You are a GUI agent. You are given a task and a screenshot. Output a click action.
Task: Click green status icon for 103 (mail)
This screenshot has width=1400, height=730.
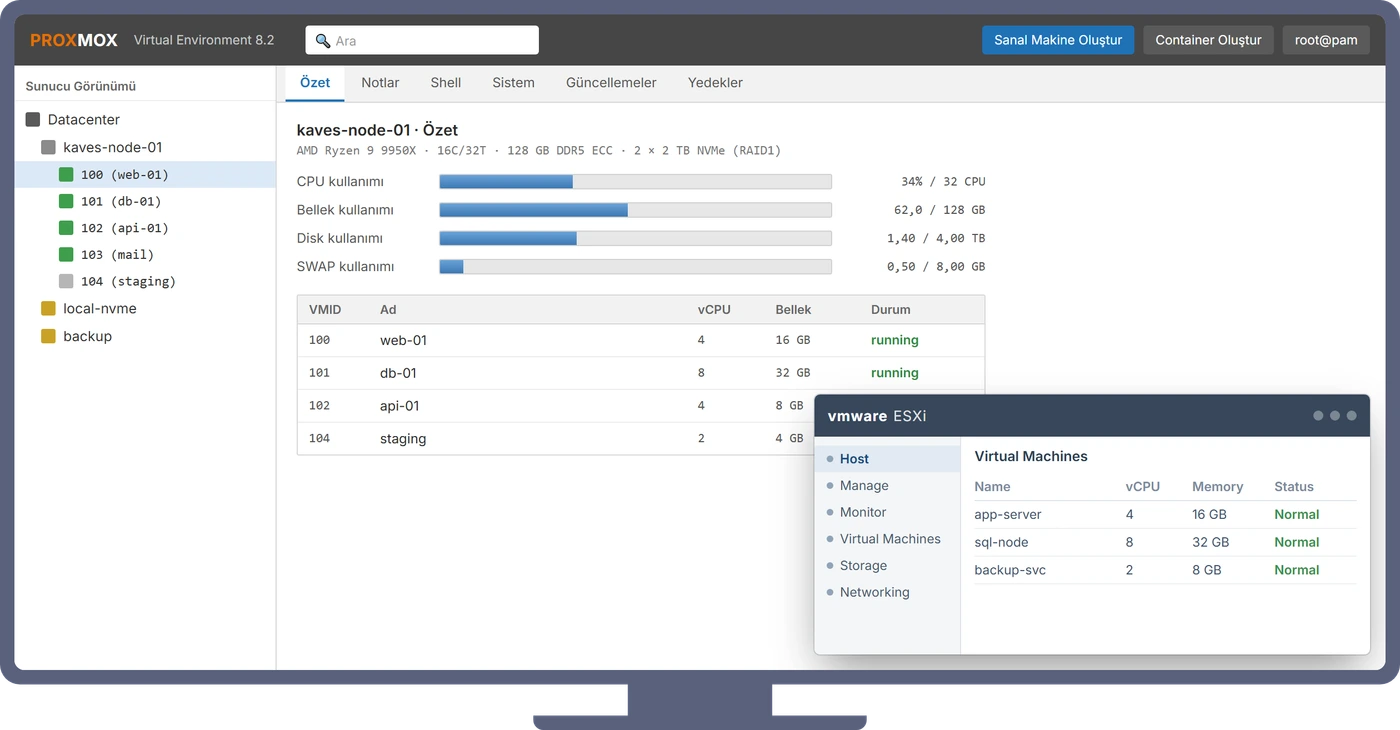(66, 254)
